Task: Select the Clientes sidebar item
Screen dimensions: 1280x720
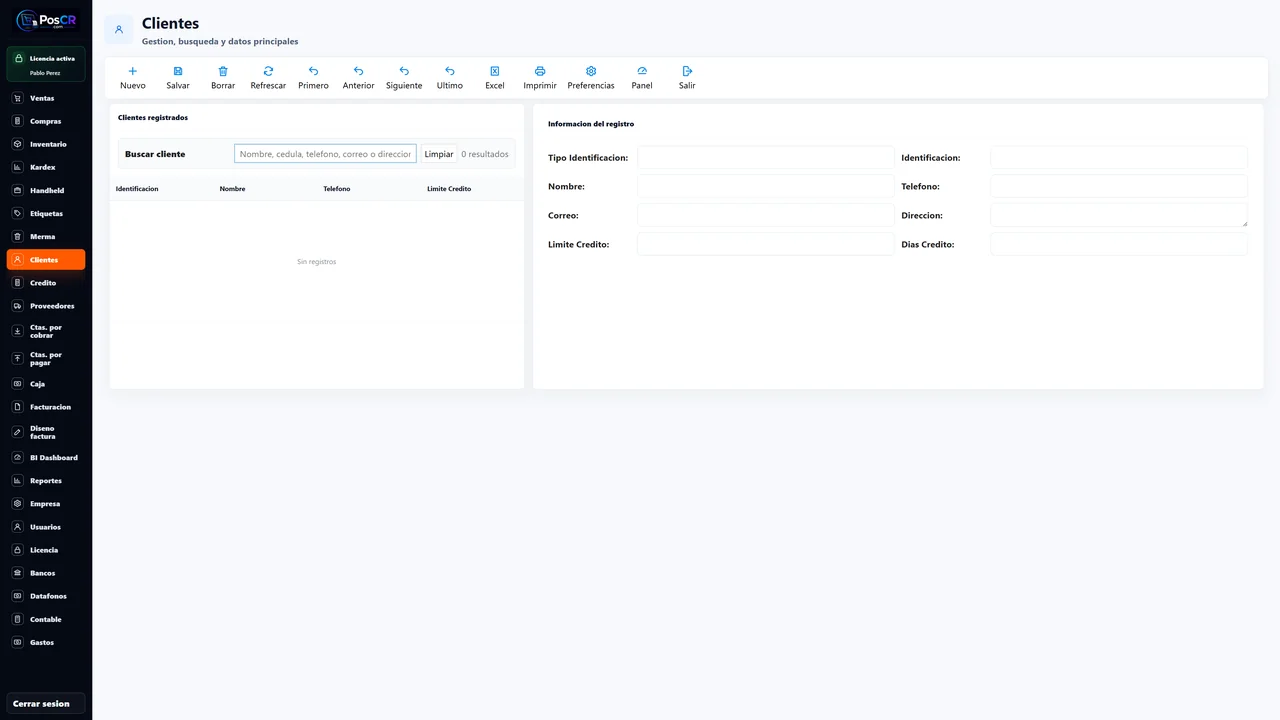Action: coord(46,260)
